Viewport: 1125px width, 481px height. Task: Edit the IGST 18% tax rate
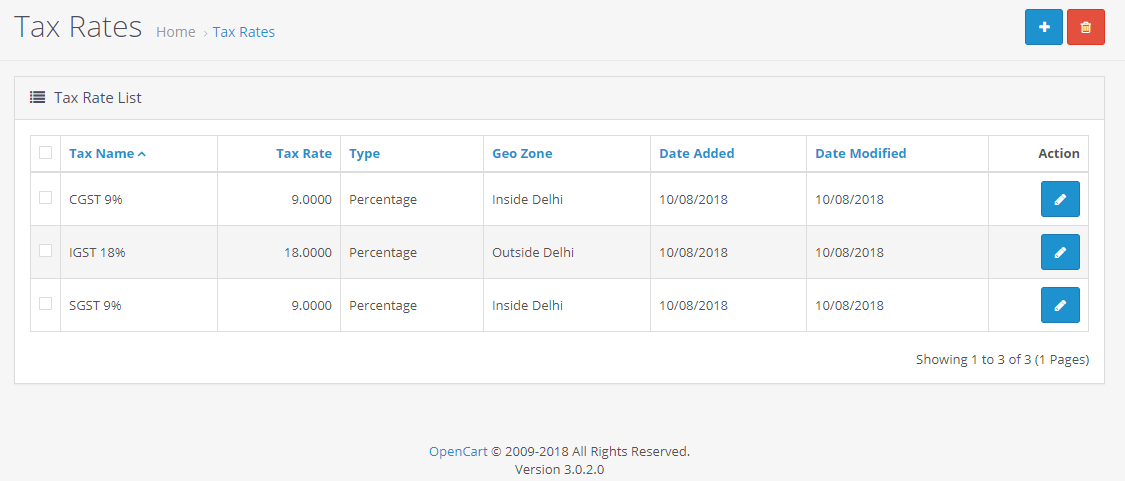click(1060, 252)
